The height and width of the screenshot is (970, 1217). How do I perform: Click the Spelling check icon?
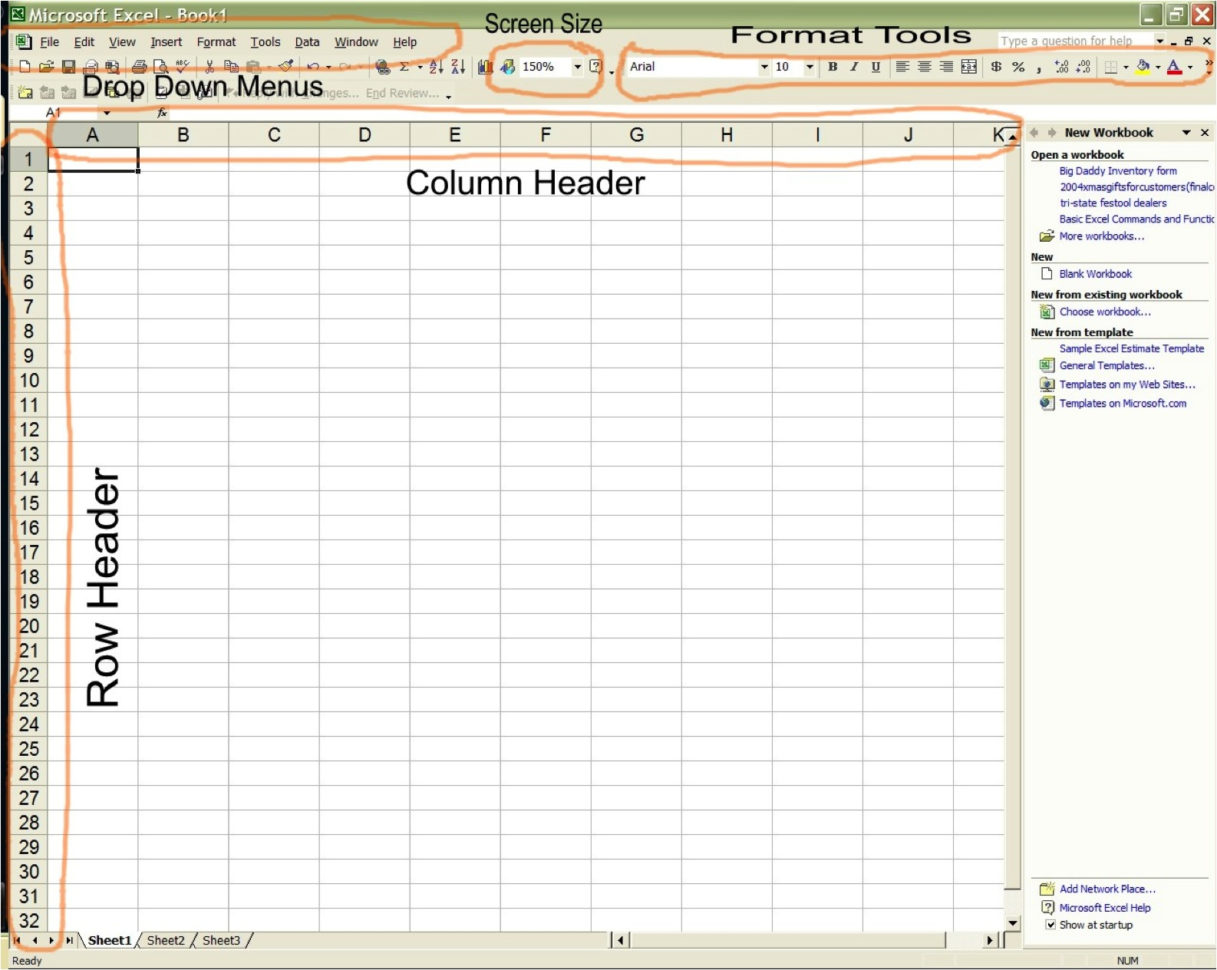(x=183, y=67)
